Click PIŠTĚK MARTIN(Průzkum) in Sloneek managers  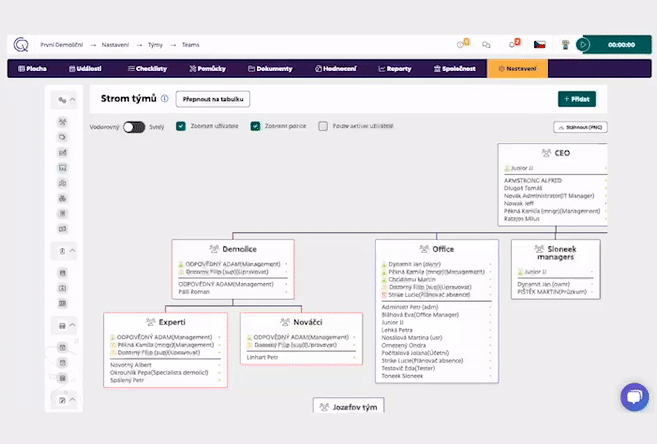pyautogui.click(x=552, y=292)
